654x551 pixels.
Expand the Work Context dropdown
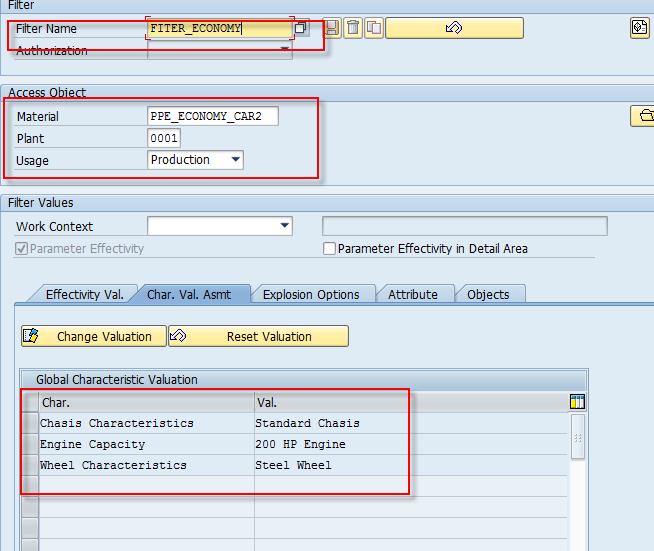pos(284,227)
